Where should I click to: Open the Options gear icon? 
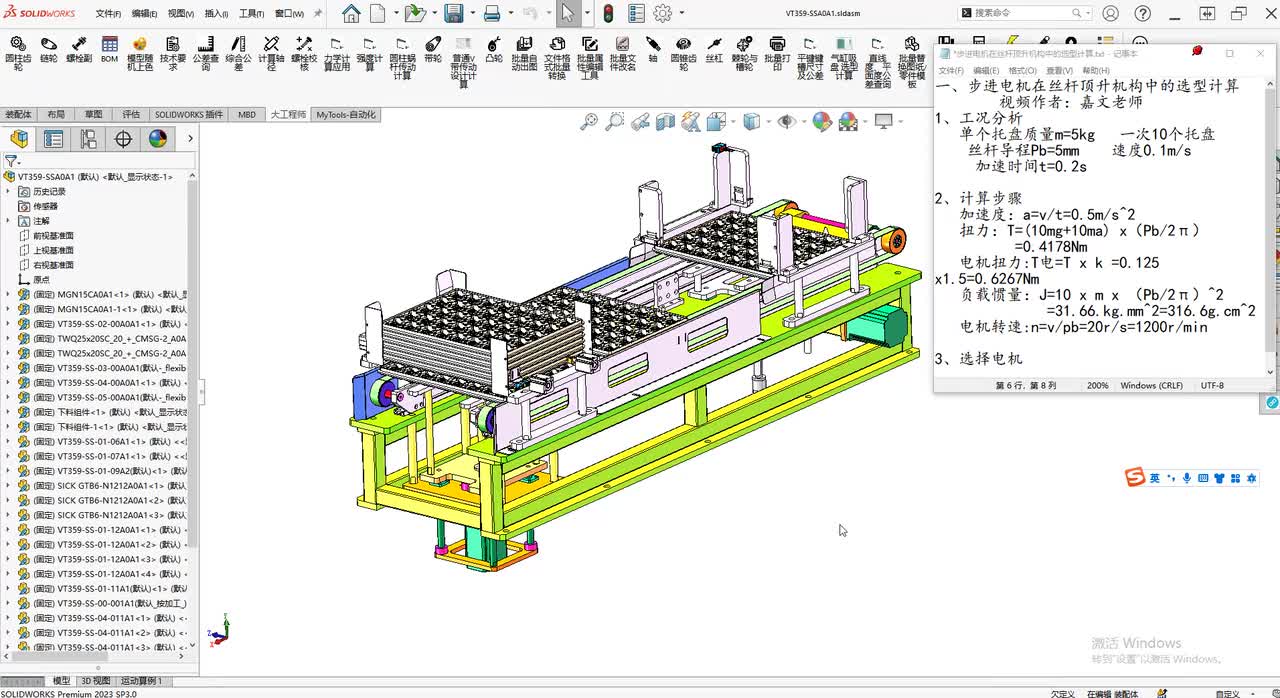(662, 14)
